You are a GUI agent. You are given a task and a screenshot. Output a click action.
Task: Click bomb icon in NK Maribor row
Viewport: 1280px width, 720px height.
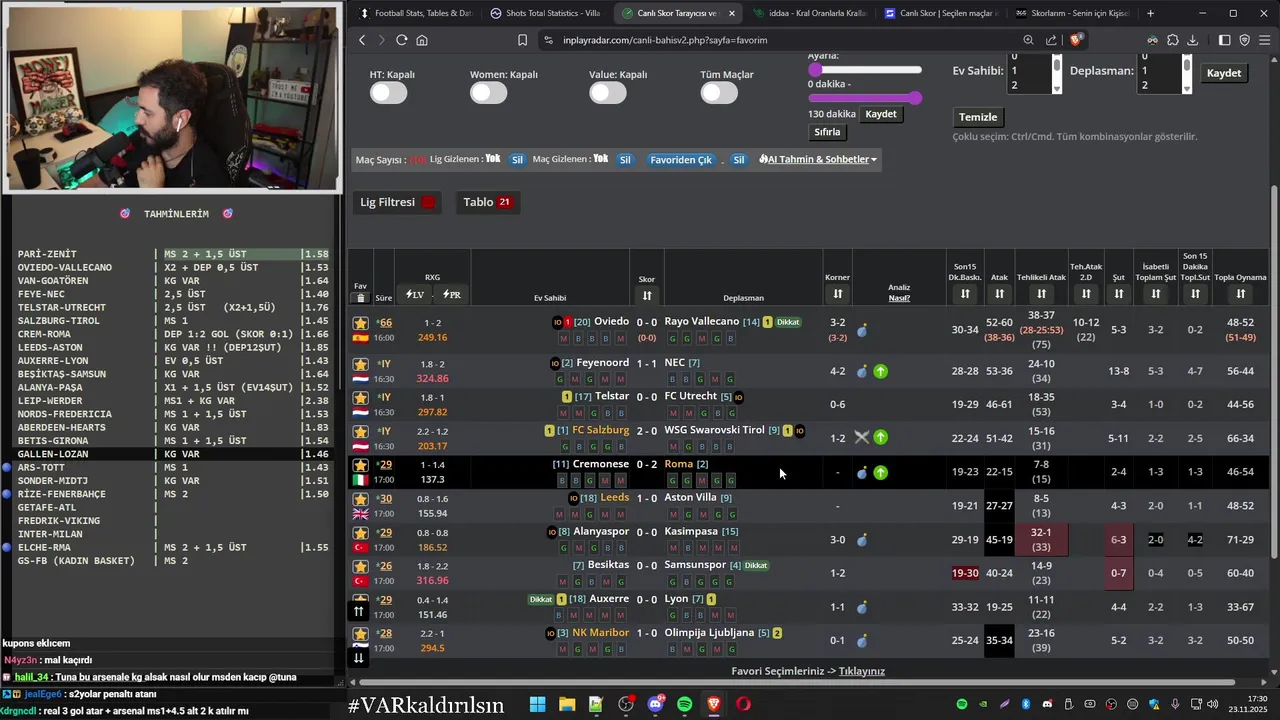click(862, 640)
